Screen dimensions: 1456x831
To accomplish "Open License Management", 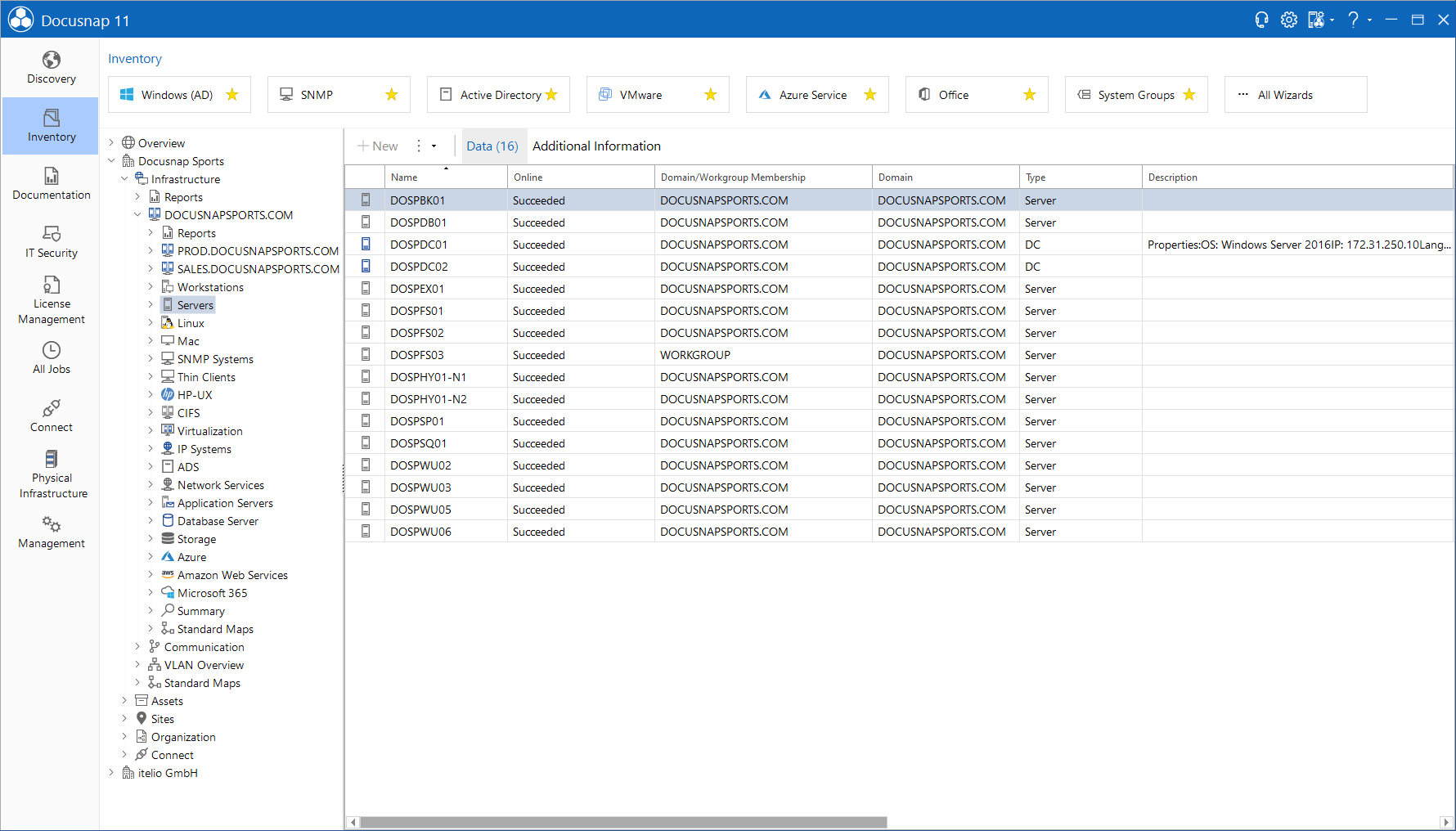I will point(51,300).
